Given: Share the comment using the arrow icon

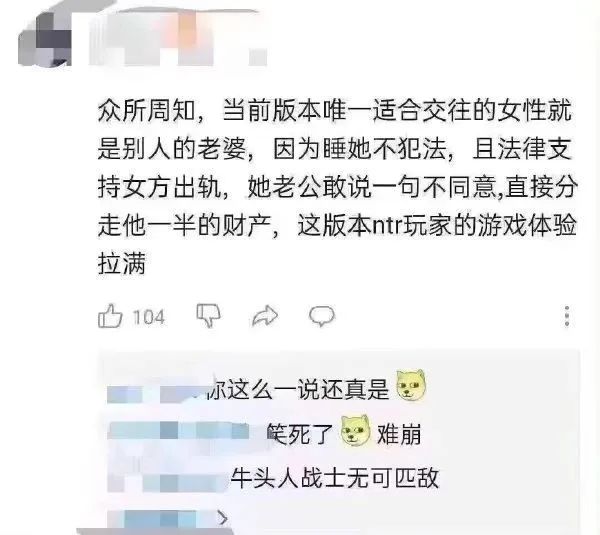Looking at the screenshot, I should coord(265,316).
